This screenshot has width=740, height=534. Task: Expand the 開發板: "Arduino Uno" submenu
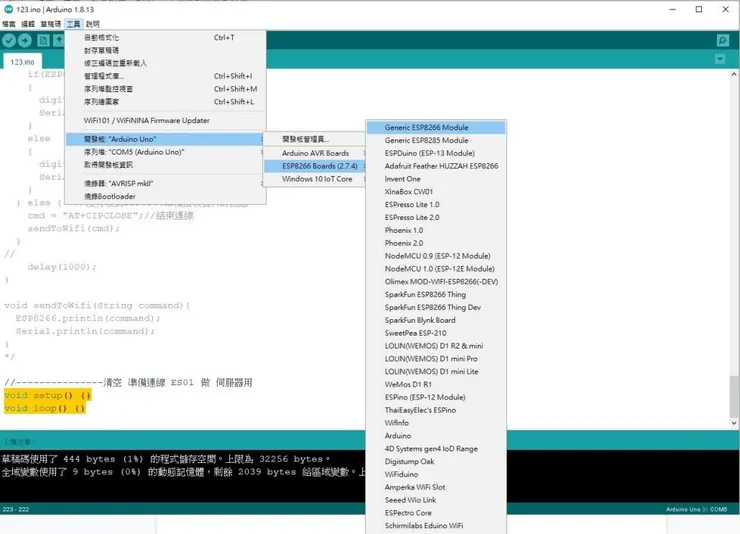(x=165, y=139)
